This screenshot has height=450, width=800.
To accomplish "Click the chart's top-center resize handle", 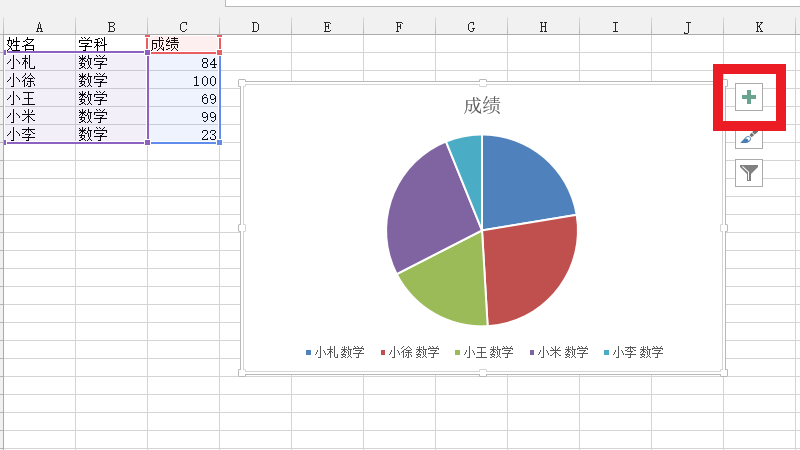I will point(483,83).
